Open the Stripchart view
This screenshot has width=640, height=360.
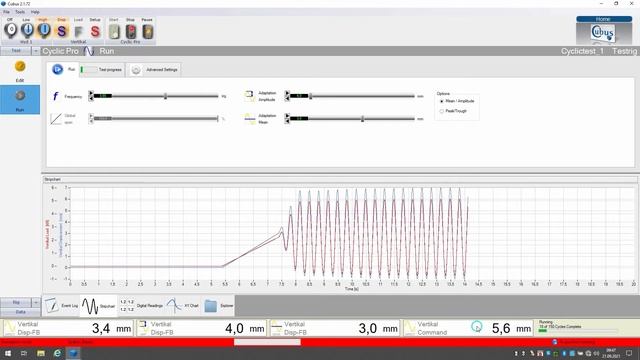click(x=98, y=306)
